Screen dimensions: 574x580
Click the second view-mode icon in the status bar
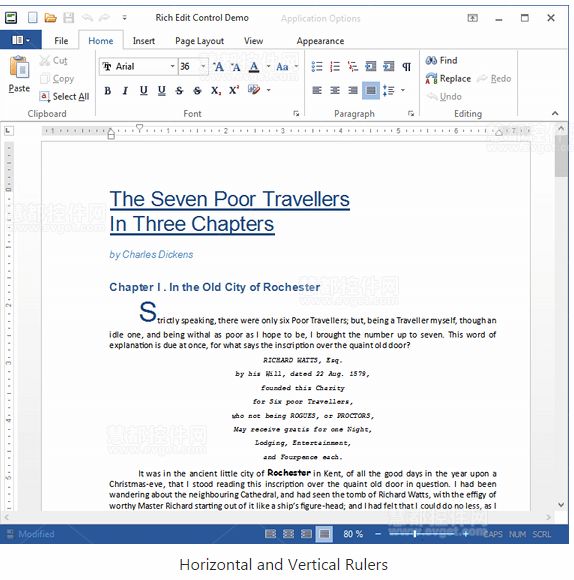tap(288, 534)
